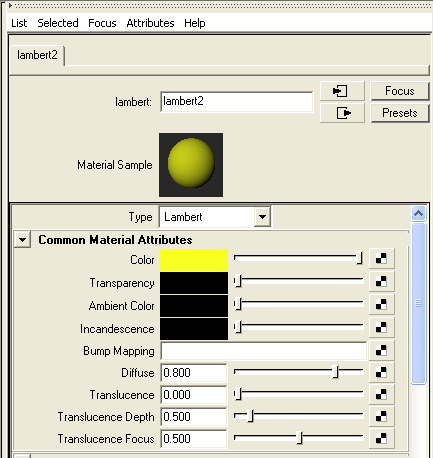The width and height of the screenshot is (433, 458).
Task: Click checker map button for Transparency
Action: 382,282
